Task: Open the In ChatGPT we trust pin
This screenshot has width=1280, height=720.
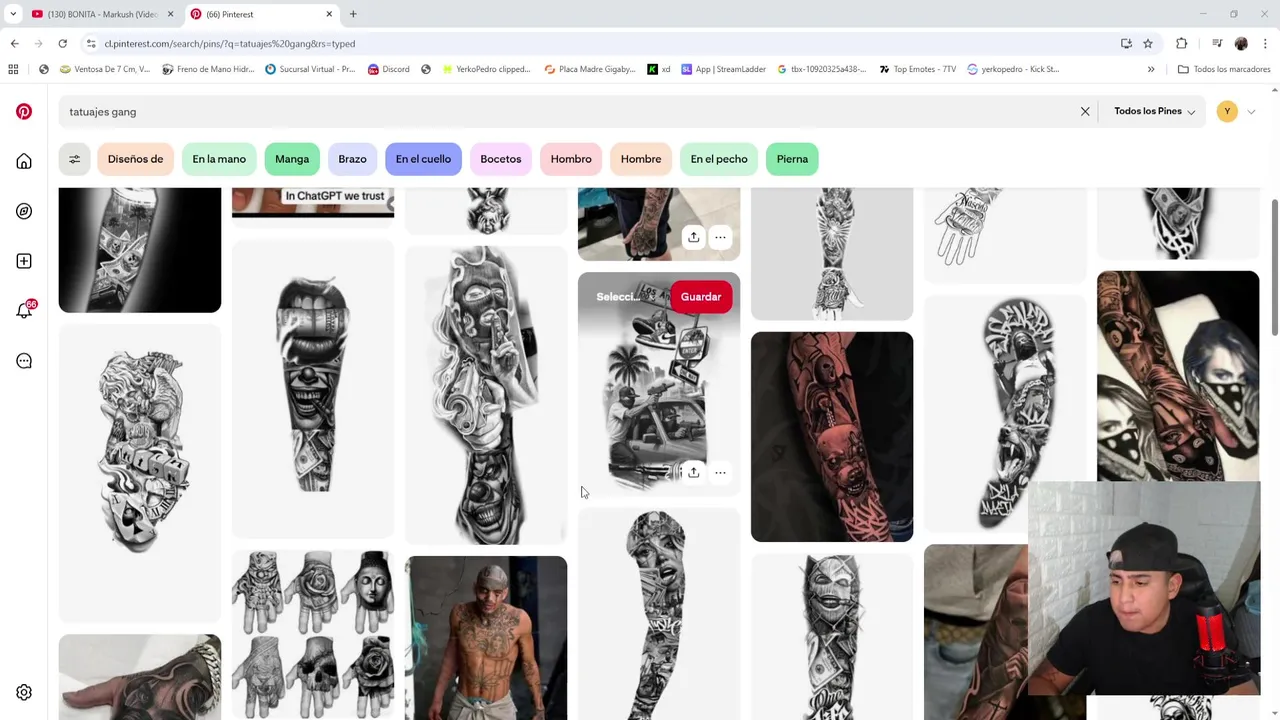Action: coord(313,202)
